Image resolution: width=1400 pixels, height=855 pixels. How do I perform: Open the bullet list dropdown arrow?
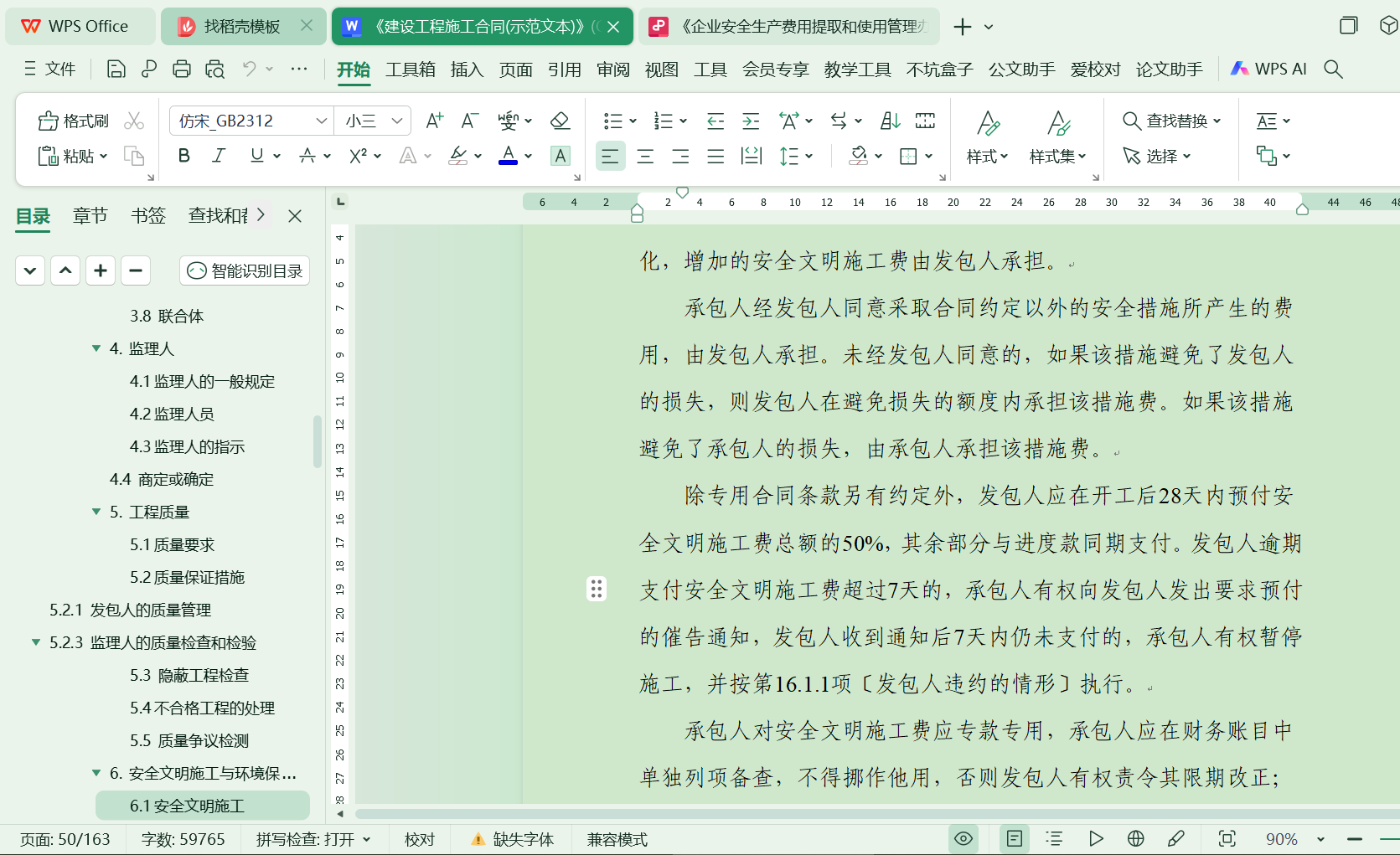(633, 121)
